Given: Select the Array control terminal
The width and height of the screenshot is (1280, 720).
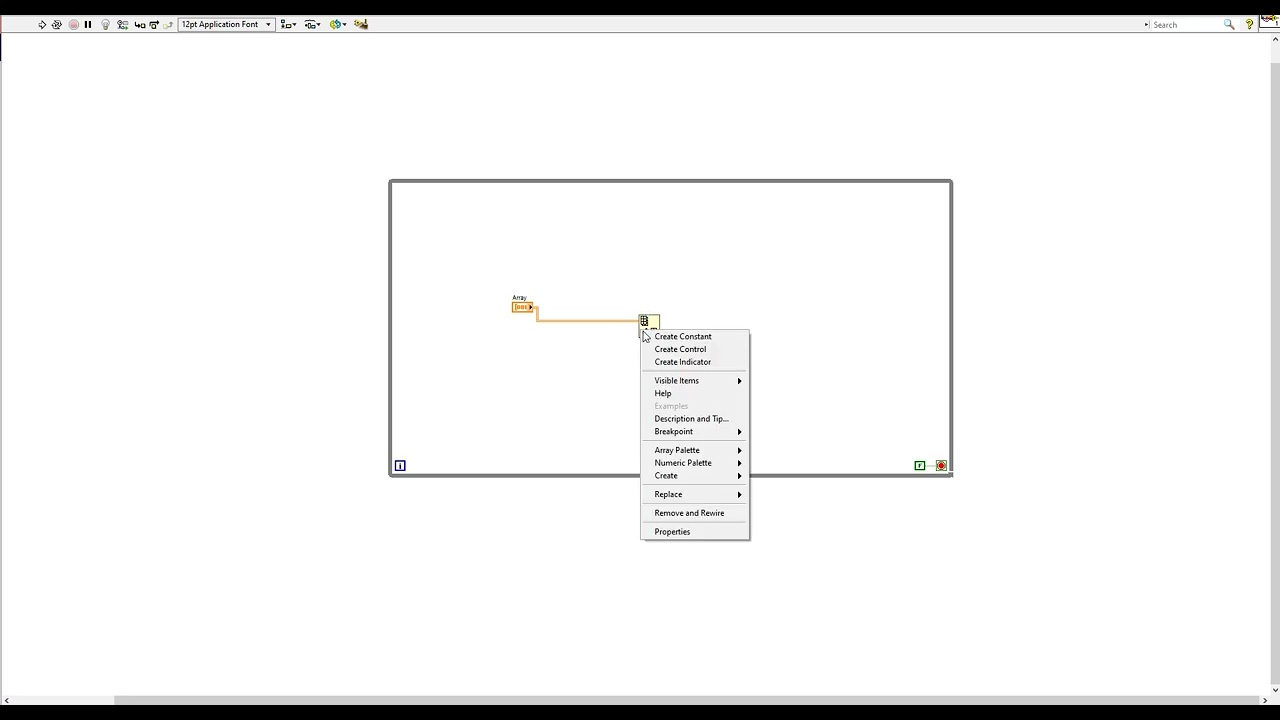Looking at the screenshot, I should 522,307.
